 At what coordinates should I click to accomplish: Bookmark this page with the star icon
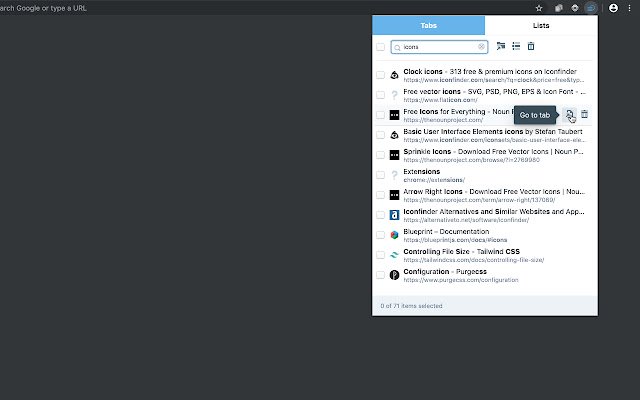[539, 8]
